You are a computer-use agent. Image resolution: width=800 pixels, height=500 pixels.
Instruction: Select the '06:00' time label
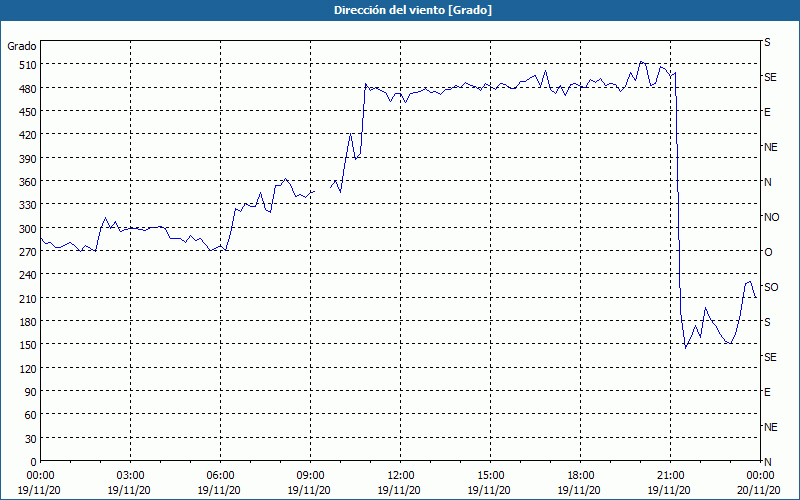[220, 476]
